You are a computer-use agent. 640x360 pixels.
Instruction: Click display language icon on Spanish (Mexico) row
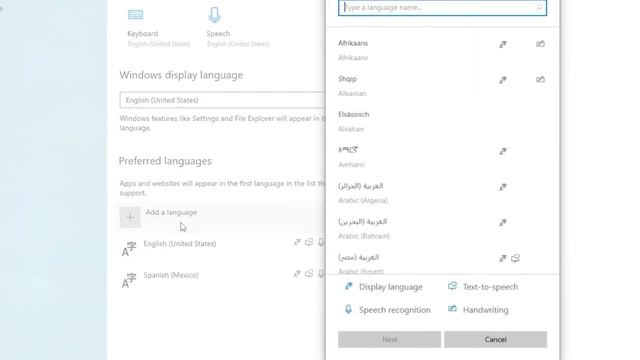[x=297, y=273]
